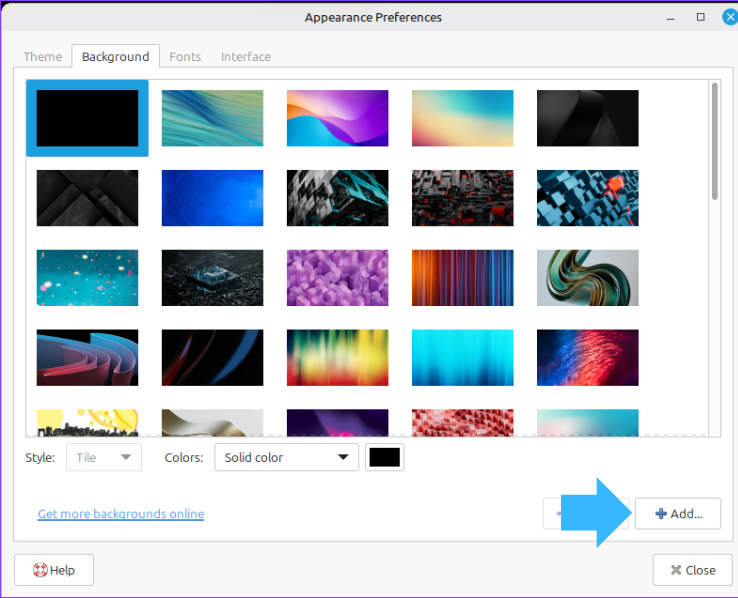Open the Interface tab
The width and height of the screenshot is (738, 598).
246,57
